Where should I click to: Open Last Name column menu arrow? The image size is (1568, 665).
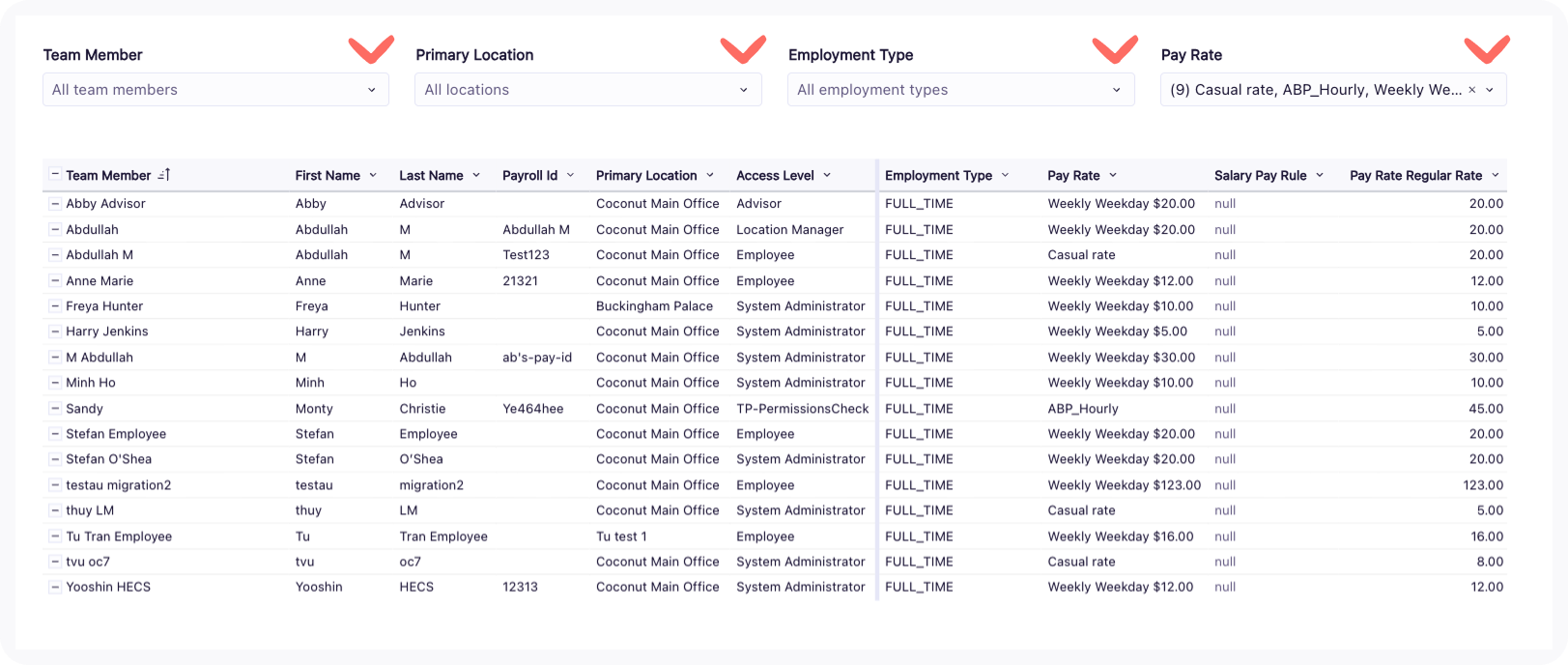click(475, 175)
